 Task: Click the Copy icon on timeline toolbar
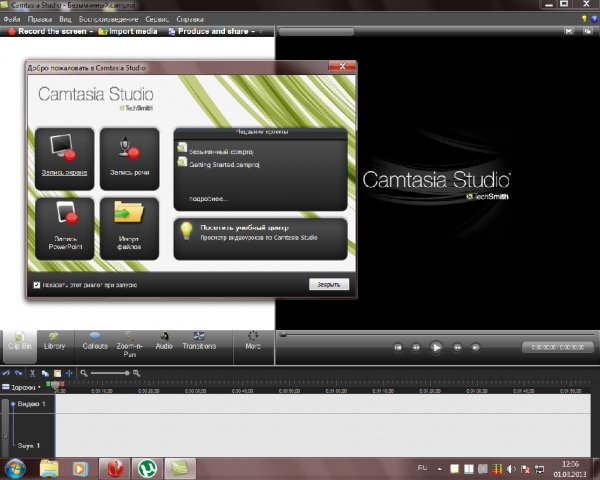pos(45,373)
